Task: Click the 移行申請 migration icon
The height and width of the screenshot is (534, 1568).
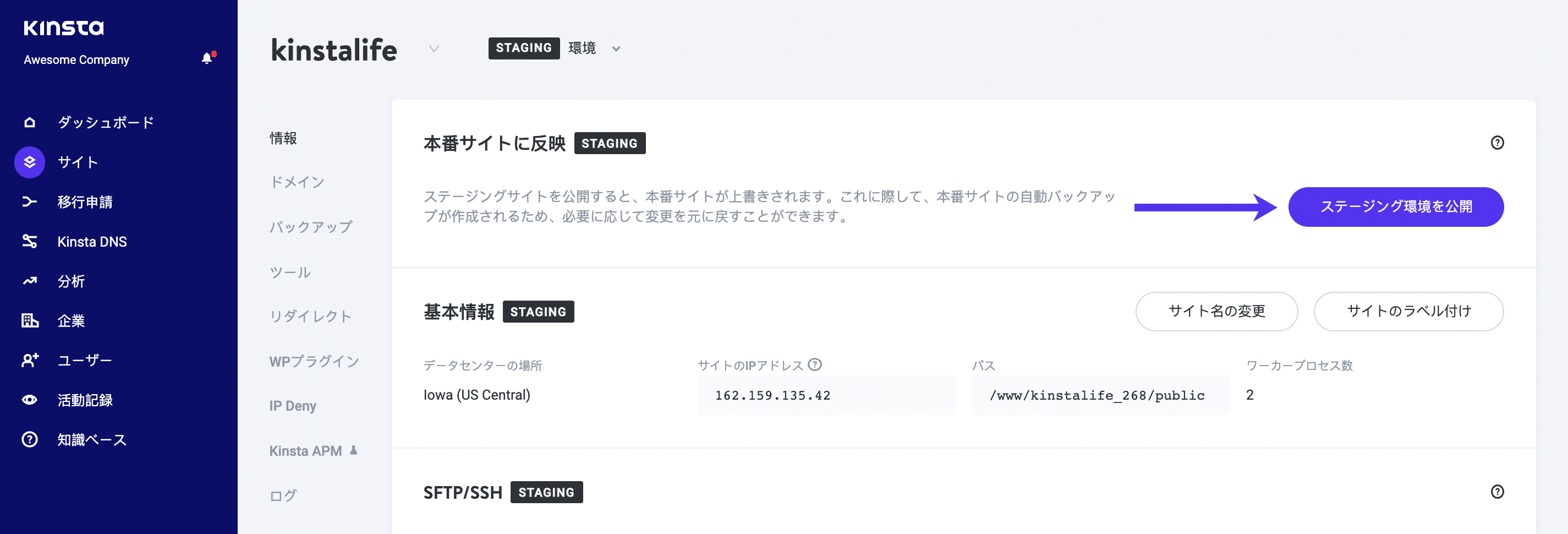Action: click(x=29, y=201)
